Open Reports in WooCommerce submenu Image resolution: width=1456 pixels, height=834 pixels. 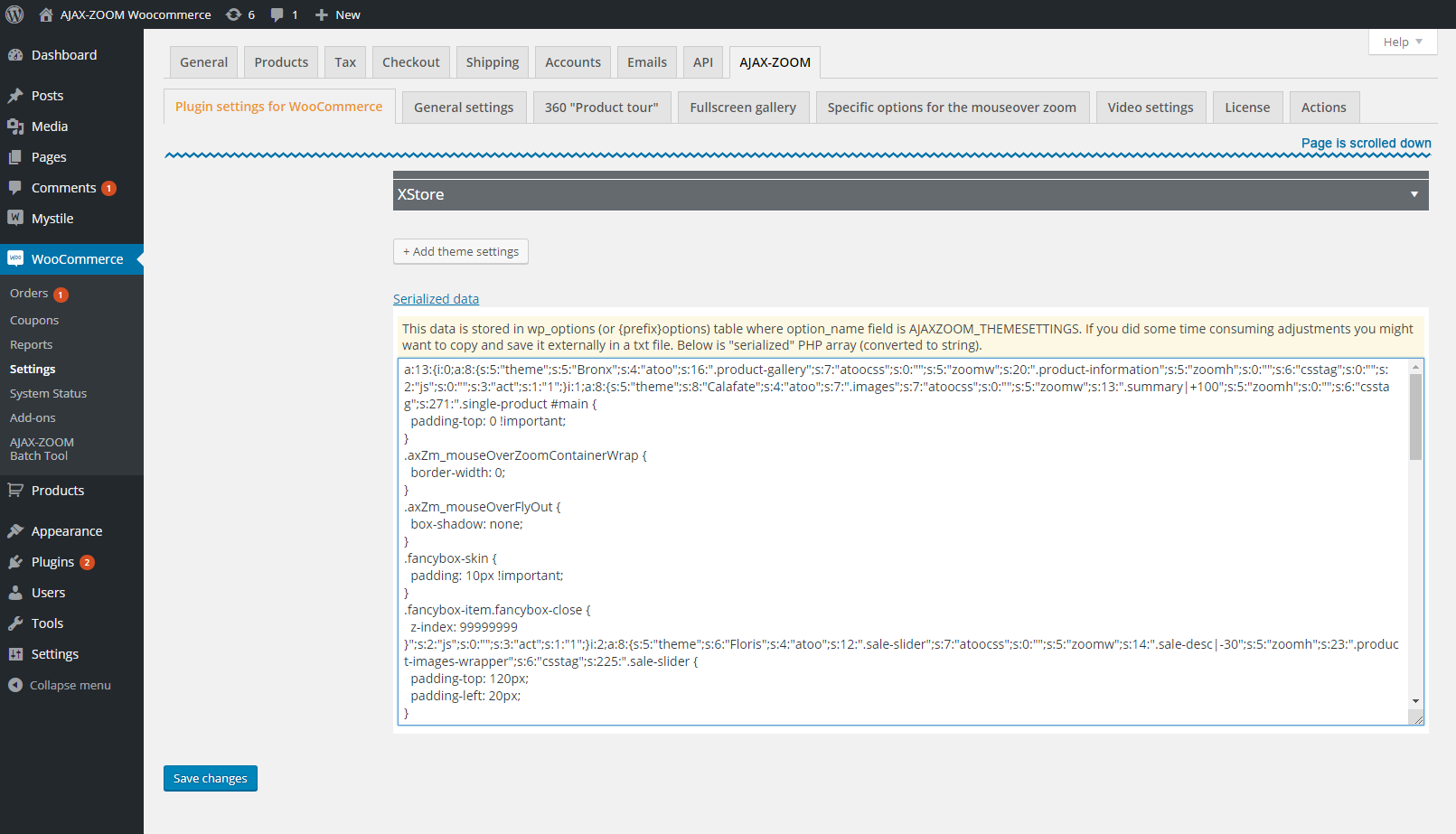click(32, 345)
